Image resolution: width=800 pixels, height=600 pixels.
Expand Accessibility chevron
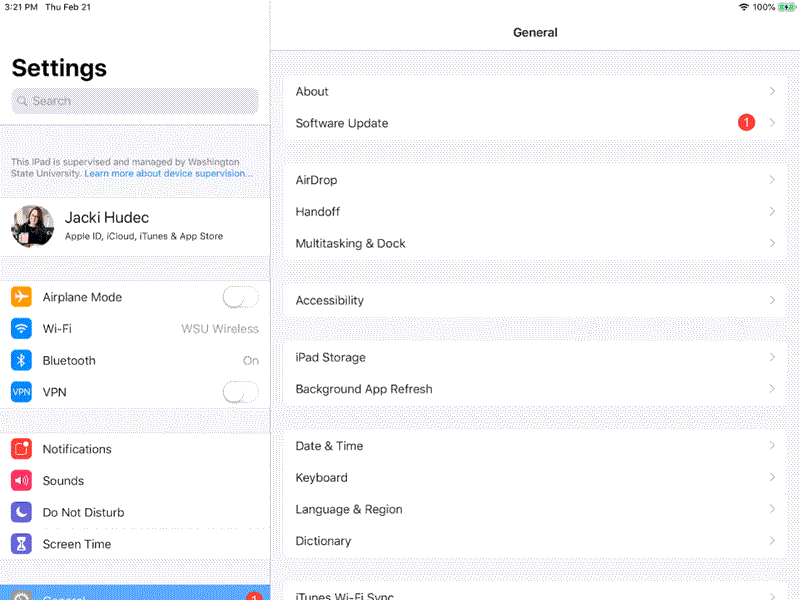[772, 300]
